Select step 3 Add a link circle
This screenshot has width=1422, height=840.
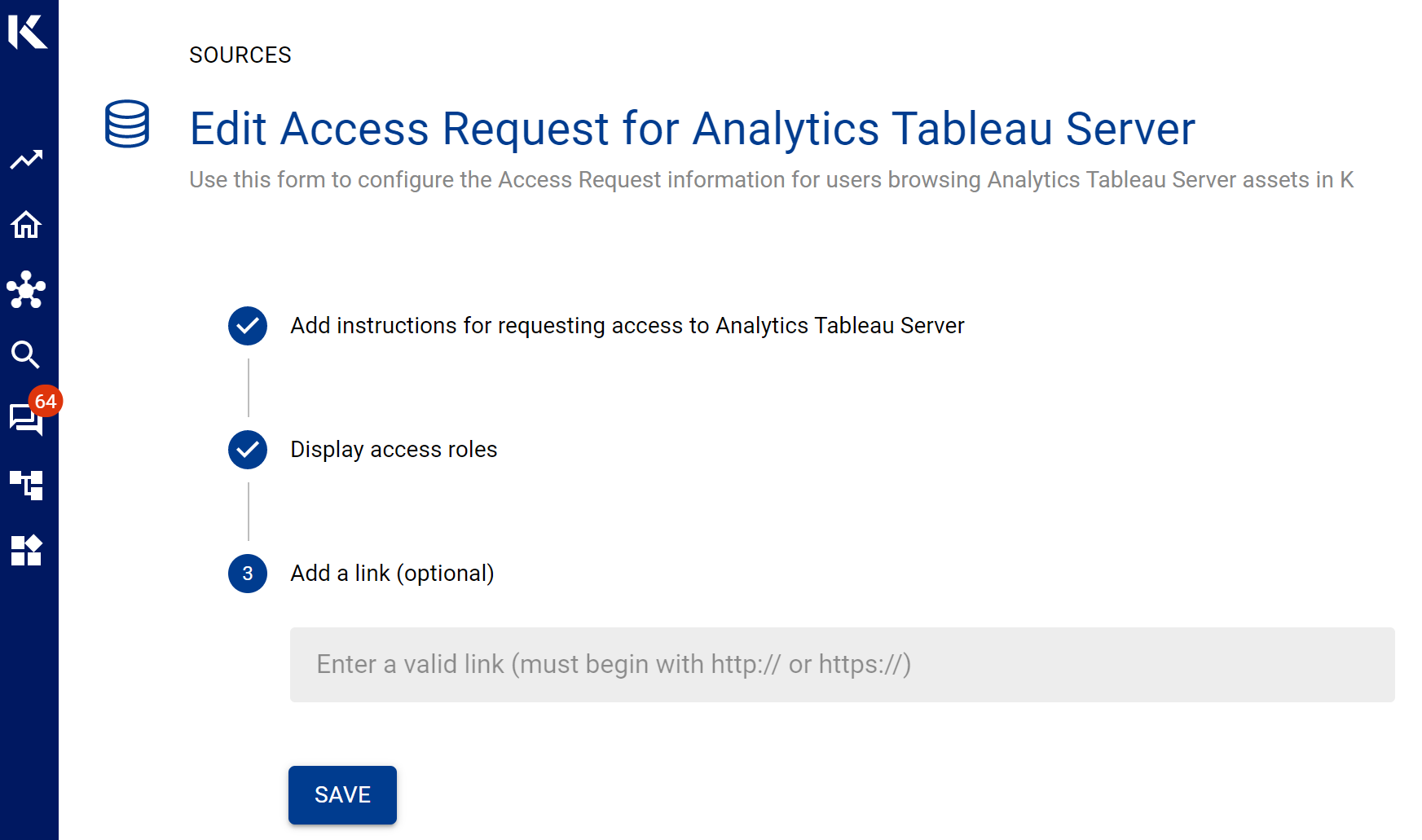pyautogui.click(x=247, y=574)
